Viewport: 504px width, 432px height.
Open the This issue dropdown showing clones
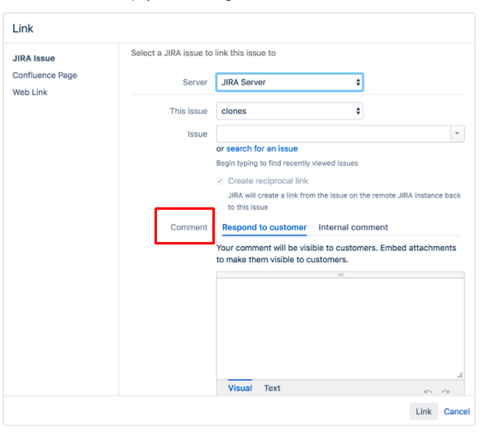[x=289, y=111]
